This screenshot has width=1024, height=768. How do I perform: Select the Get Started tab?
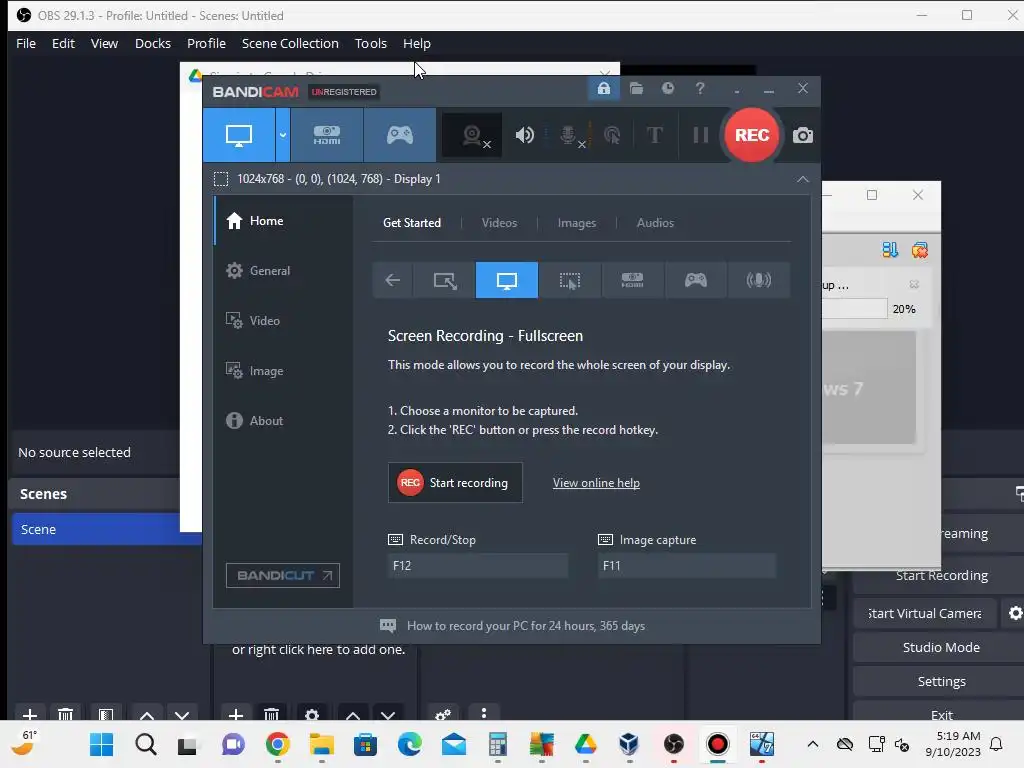click(411, 223)
